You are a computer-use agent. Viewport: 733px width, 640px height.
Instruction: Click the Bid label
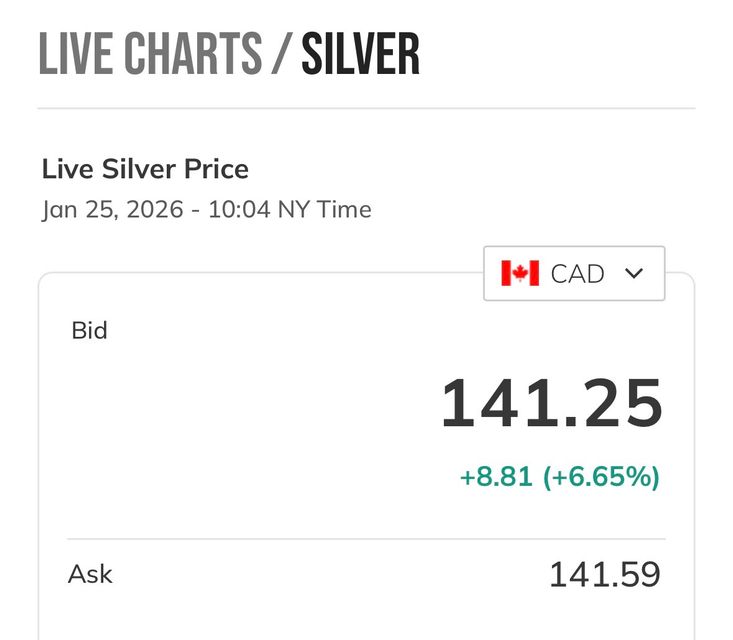tap(89, 330)
